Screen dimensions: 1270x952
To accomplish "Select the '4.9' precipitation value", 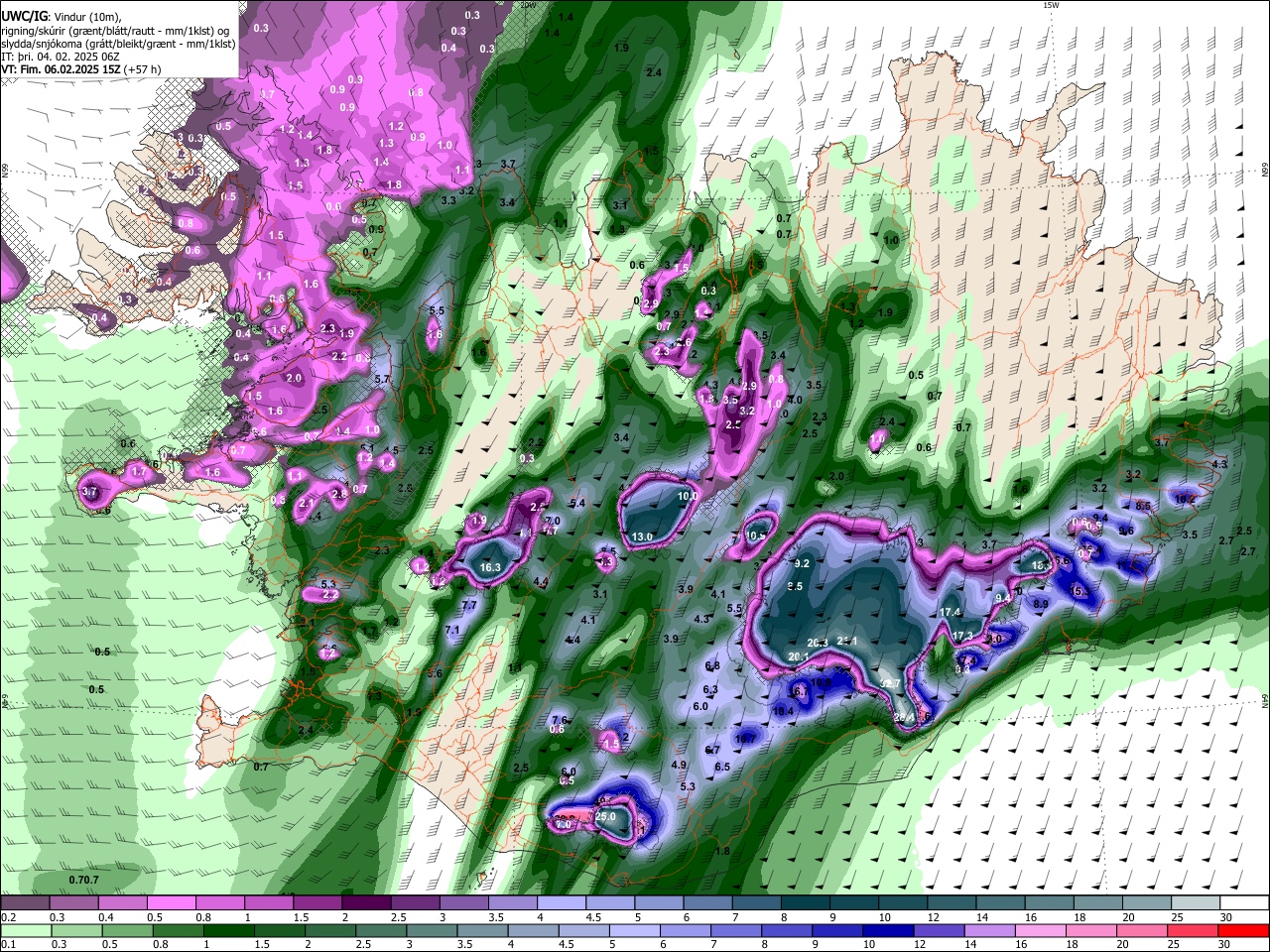I will [679, 765].
